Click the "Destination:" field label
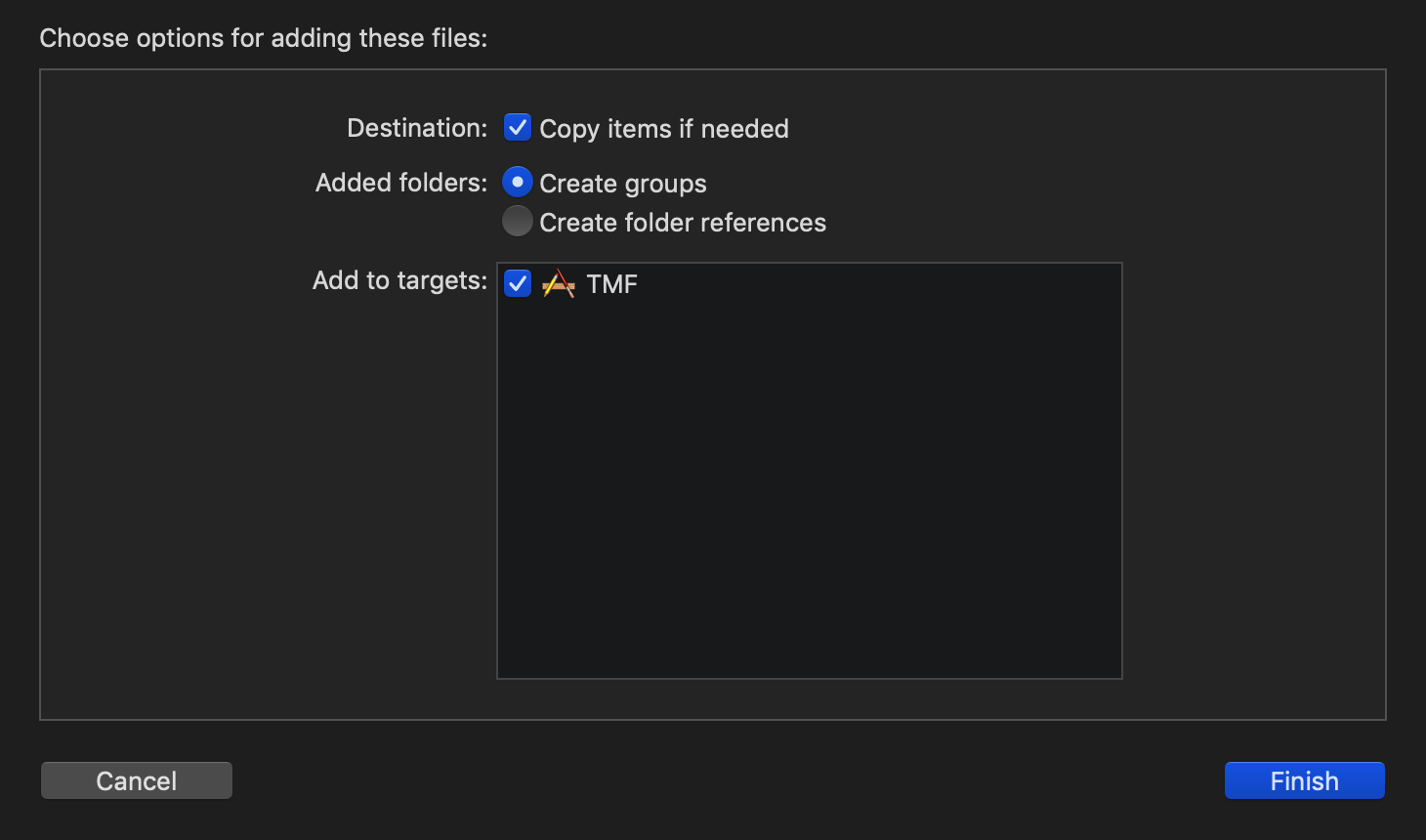Viewport: 1426px width, 840px height. coord(417,128)
